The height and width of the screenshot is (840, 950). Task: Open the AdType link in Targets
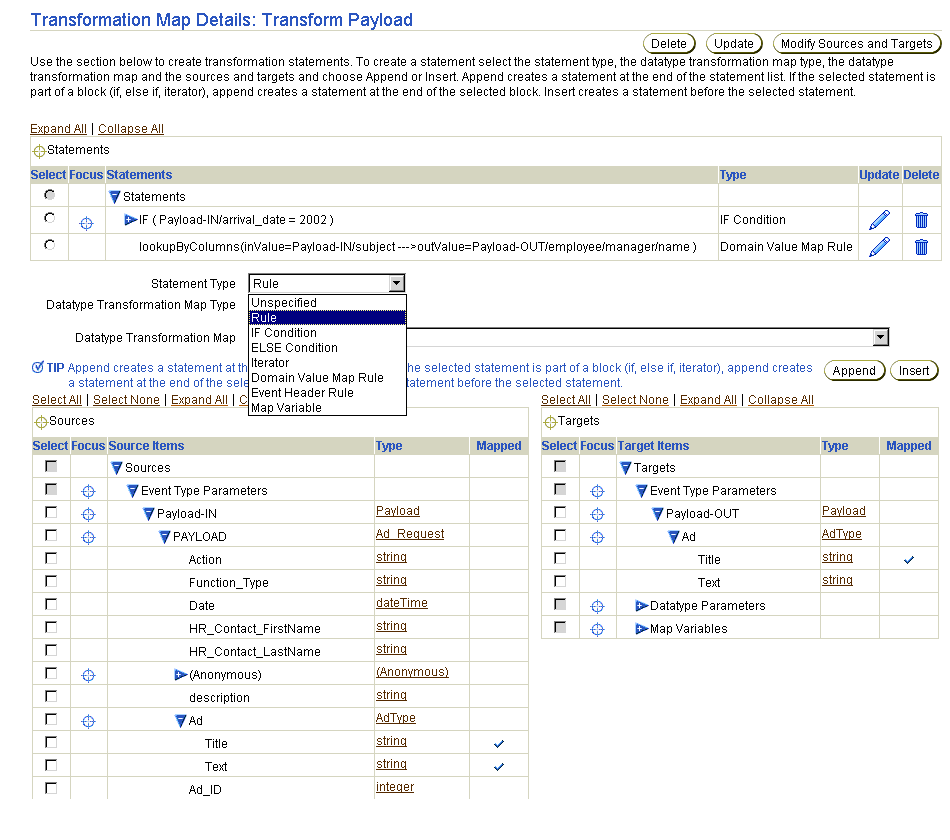[x=842, y=534]
